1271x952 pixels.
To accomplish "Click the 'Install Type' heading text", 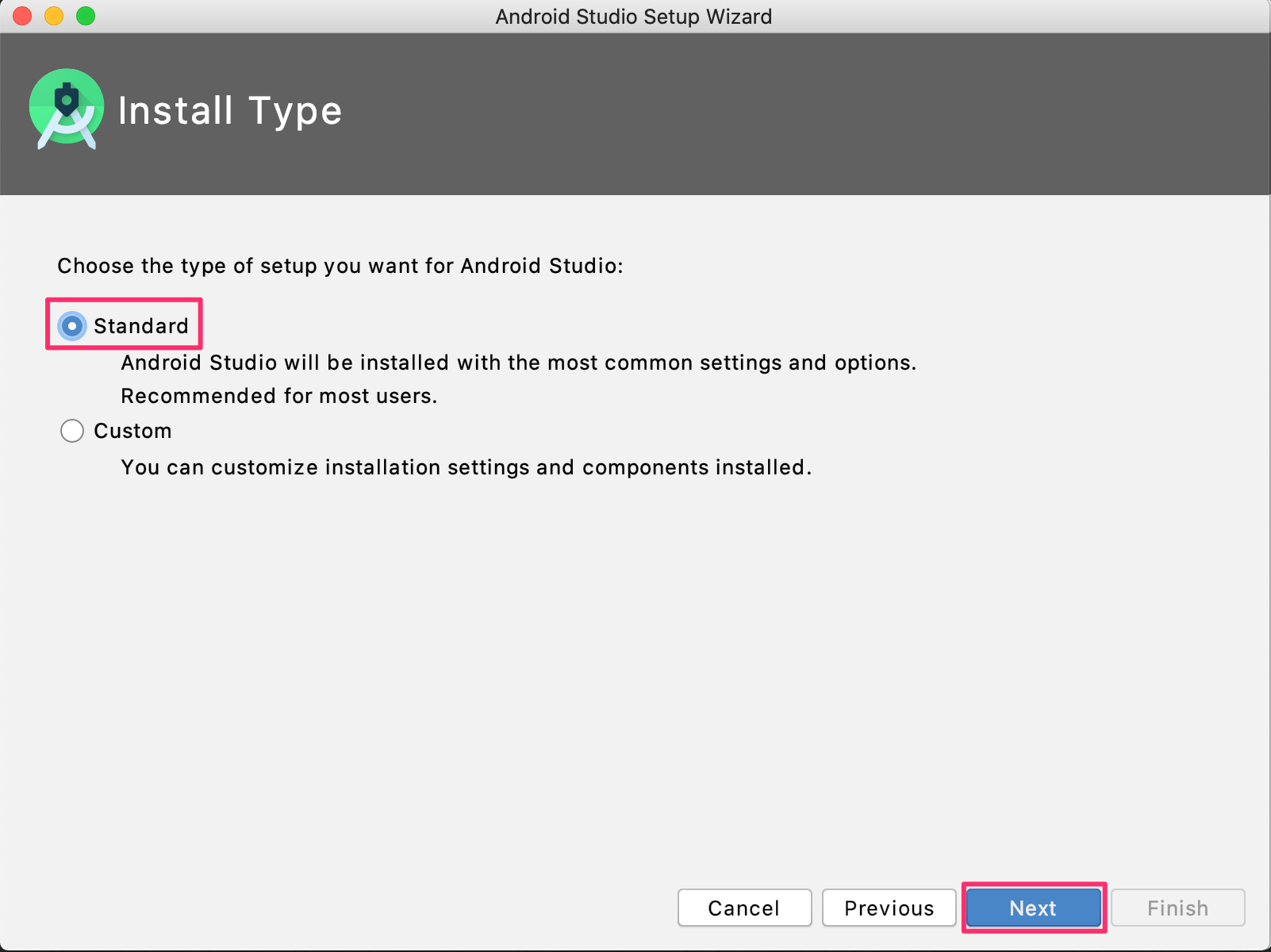I will click(x=230, y=111).
